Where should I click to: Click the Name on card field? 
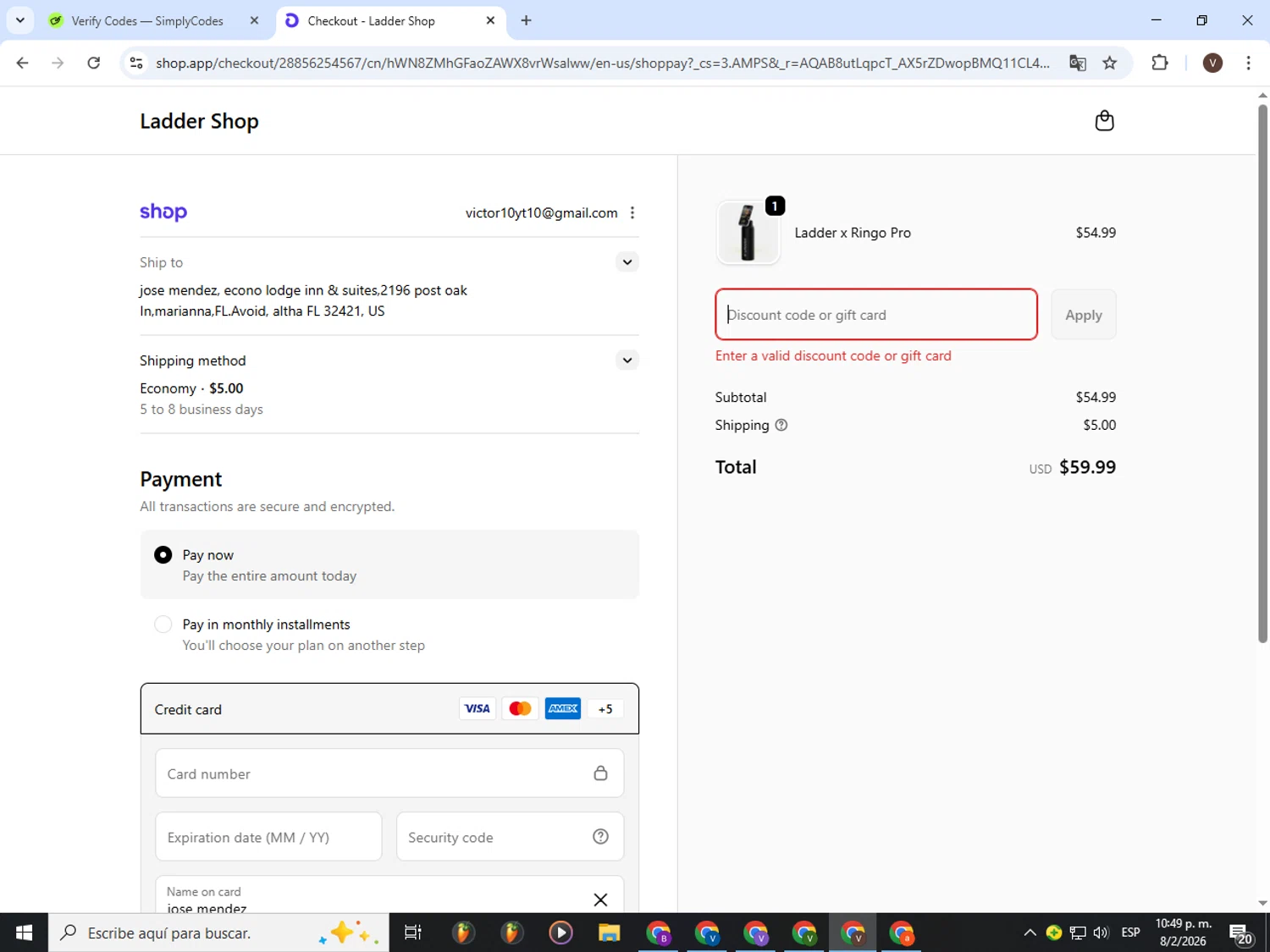pyautogui.click(x=389, y=894)
